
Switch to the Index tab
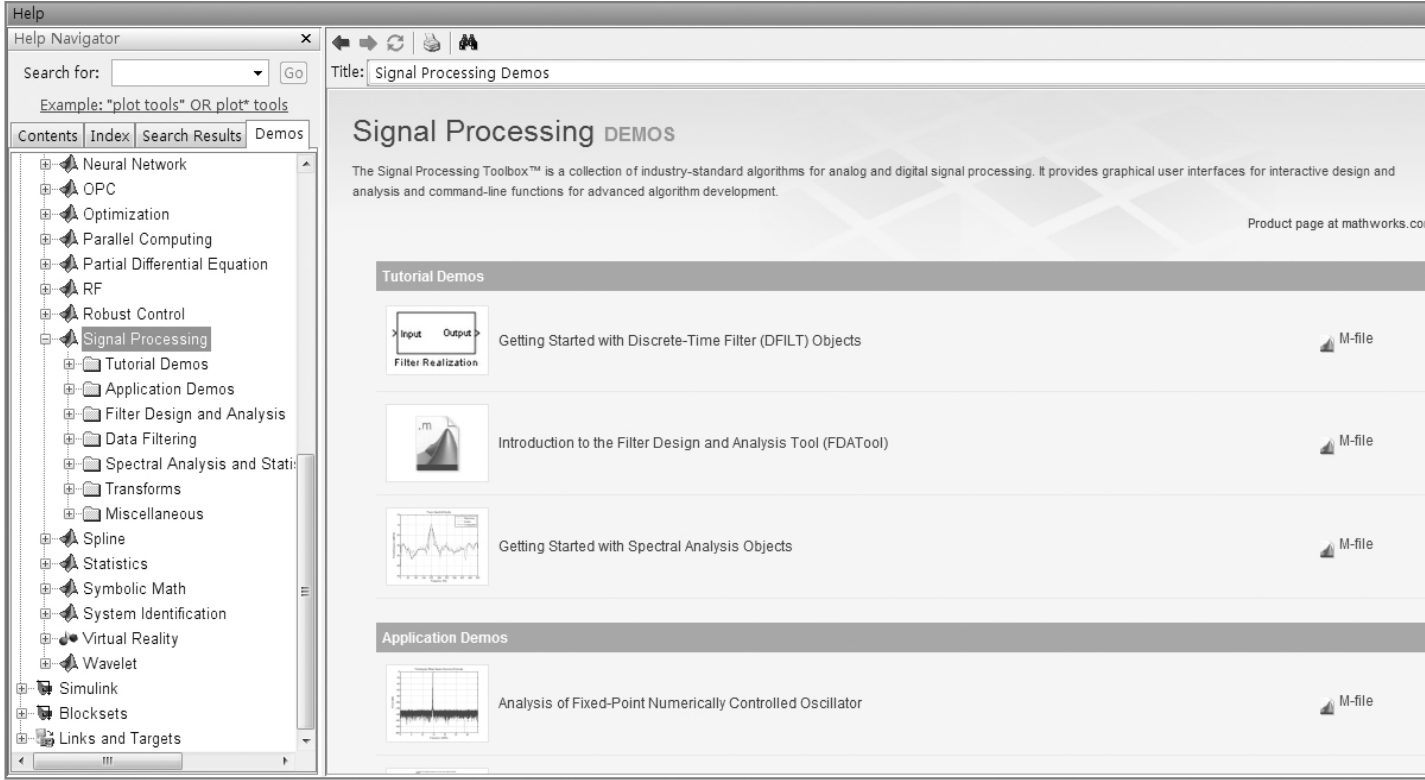[x=108, y=135]
